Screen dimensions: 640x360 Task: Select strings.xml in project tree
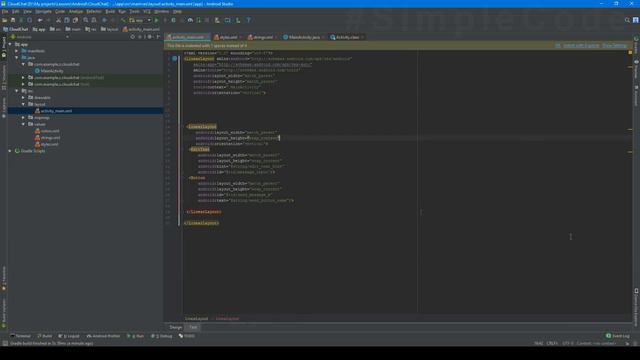click(x=50, y=138)
